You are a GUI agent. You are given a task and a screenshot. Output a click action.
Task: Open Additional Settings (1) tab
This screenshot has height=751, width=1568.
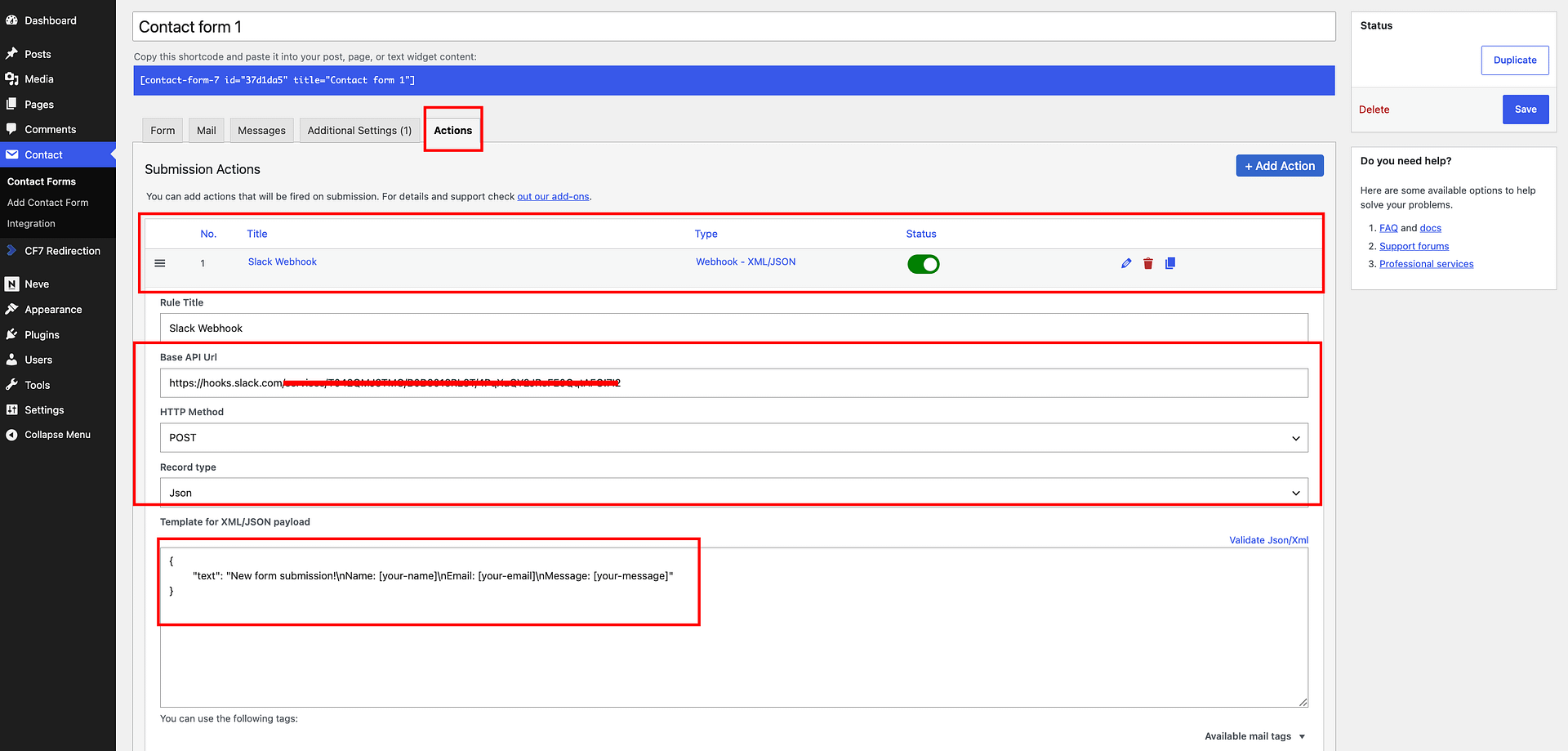point(359,131)
